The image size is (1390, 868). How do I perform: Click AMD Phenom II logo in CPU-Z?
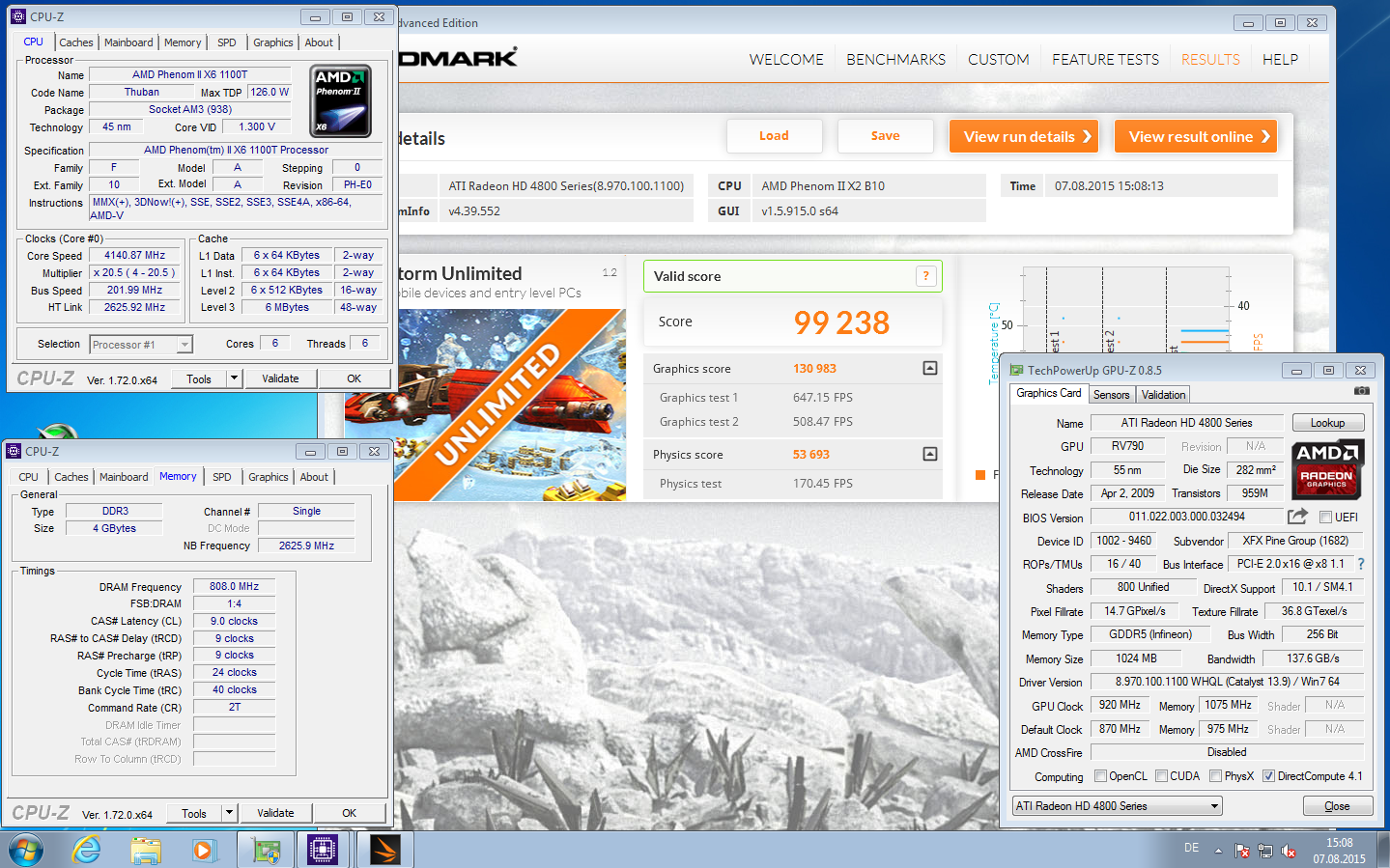pos(341,100)
